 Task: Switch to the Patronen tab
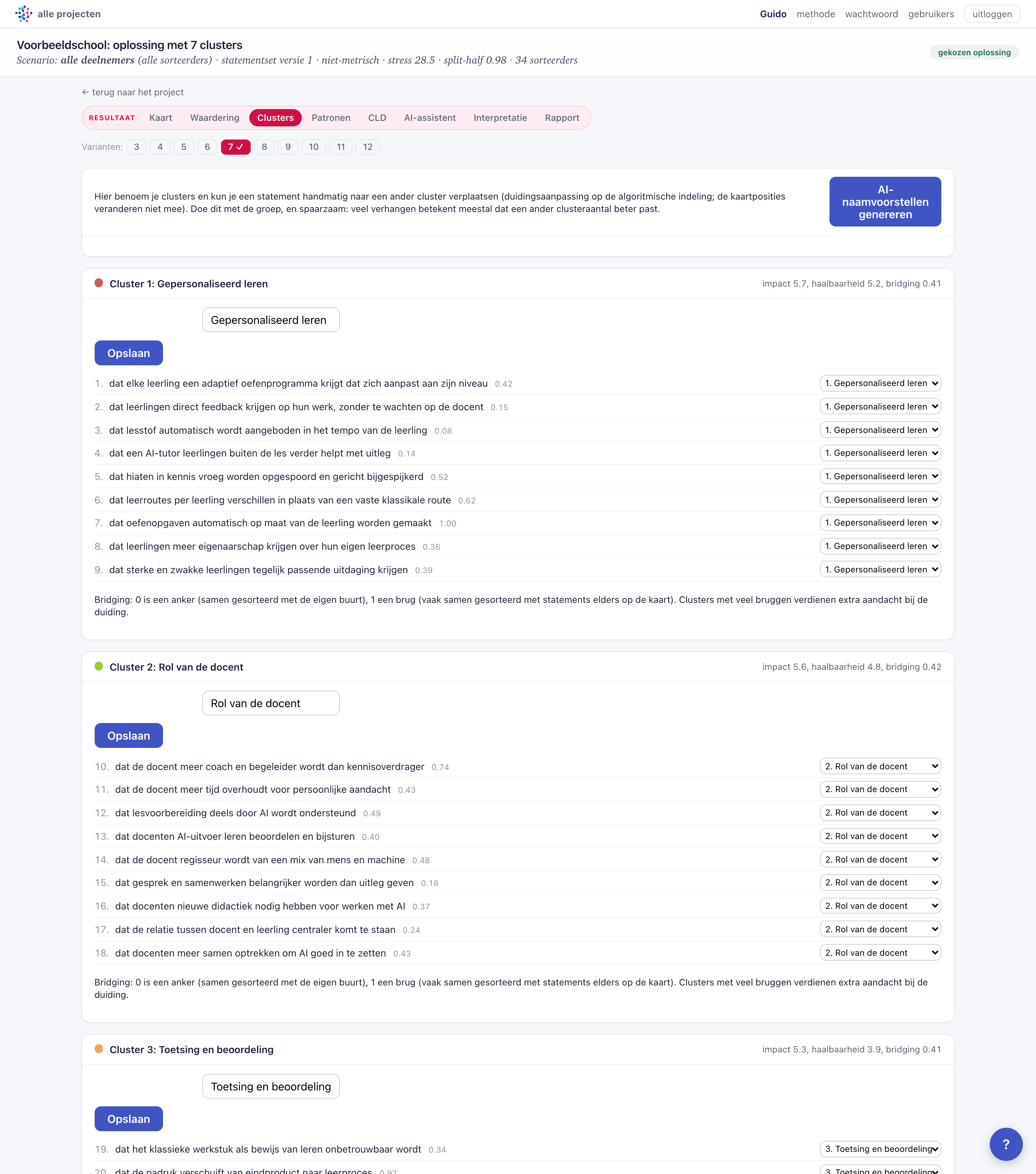pos(331,118)
